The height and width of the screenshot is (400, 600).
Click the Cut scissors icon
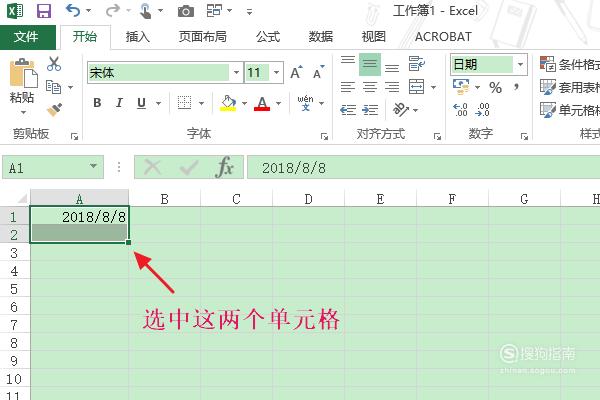[x=54, y=64]
